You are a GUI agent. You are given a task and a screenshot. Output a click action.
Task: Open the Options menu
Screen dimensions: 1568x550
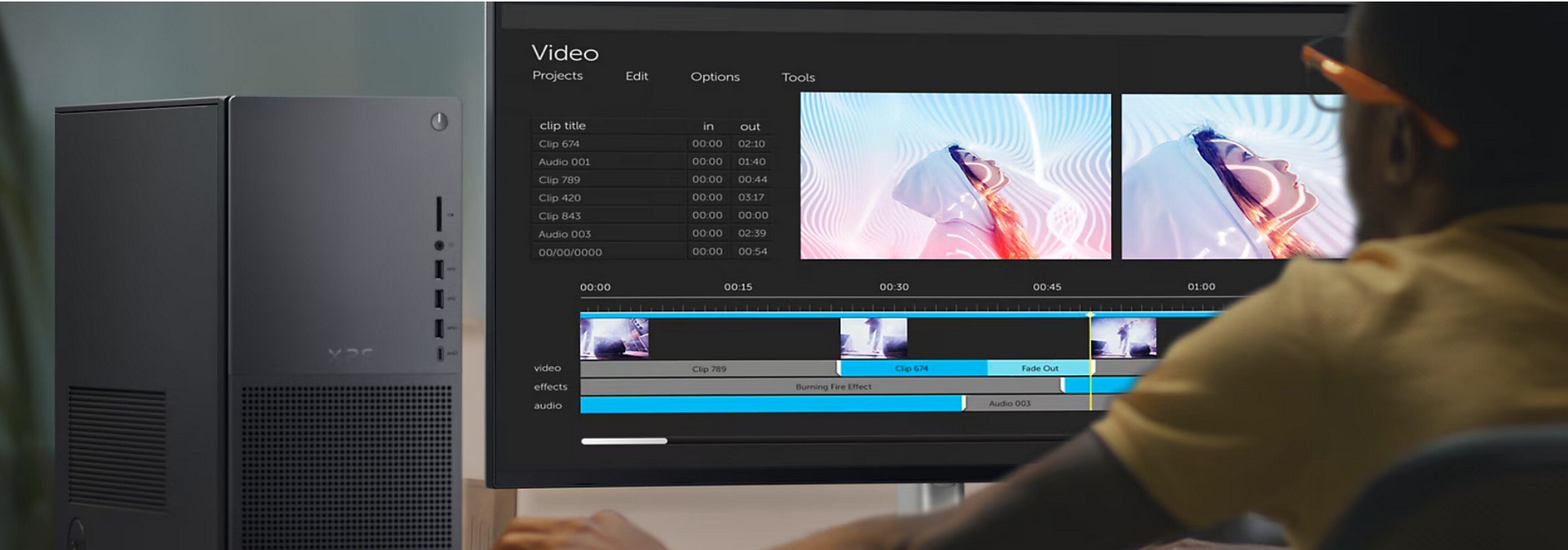click(x=715, y=77)
